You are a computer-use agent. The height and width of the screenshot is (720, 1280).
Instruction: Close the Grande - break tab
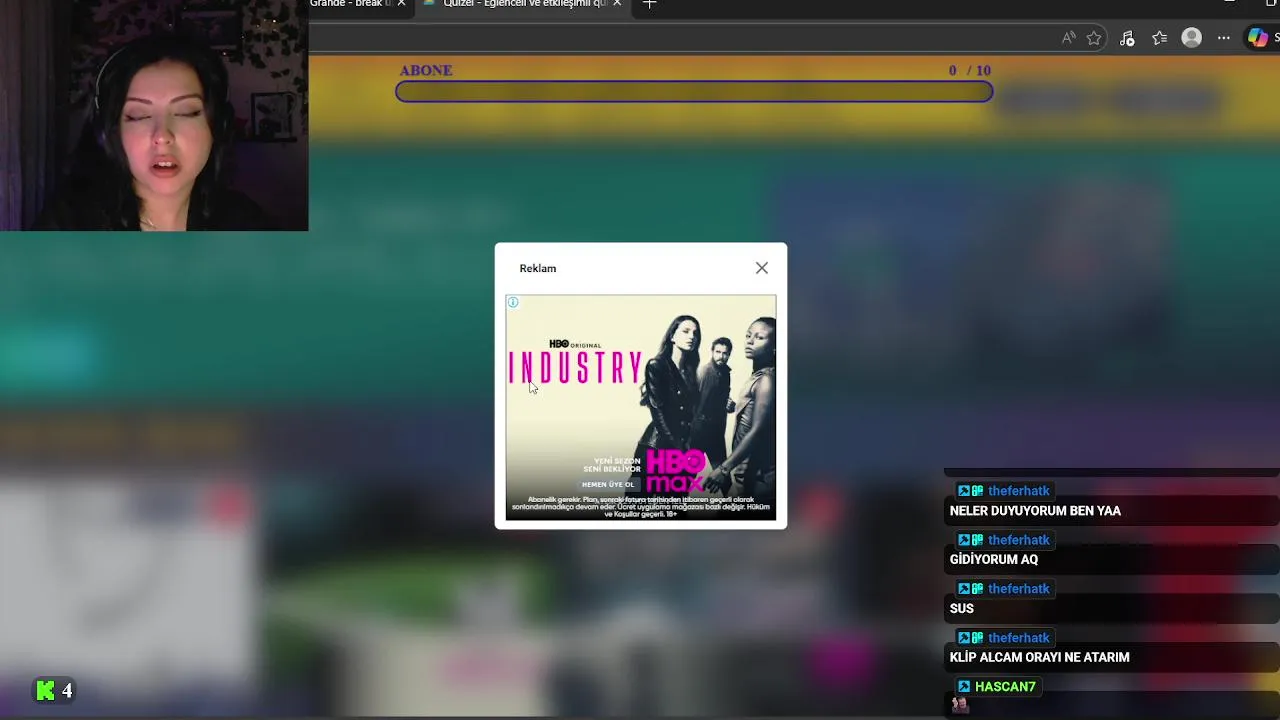pos(401,4)
